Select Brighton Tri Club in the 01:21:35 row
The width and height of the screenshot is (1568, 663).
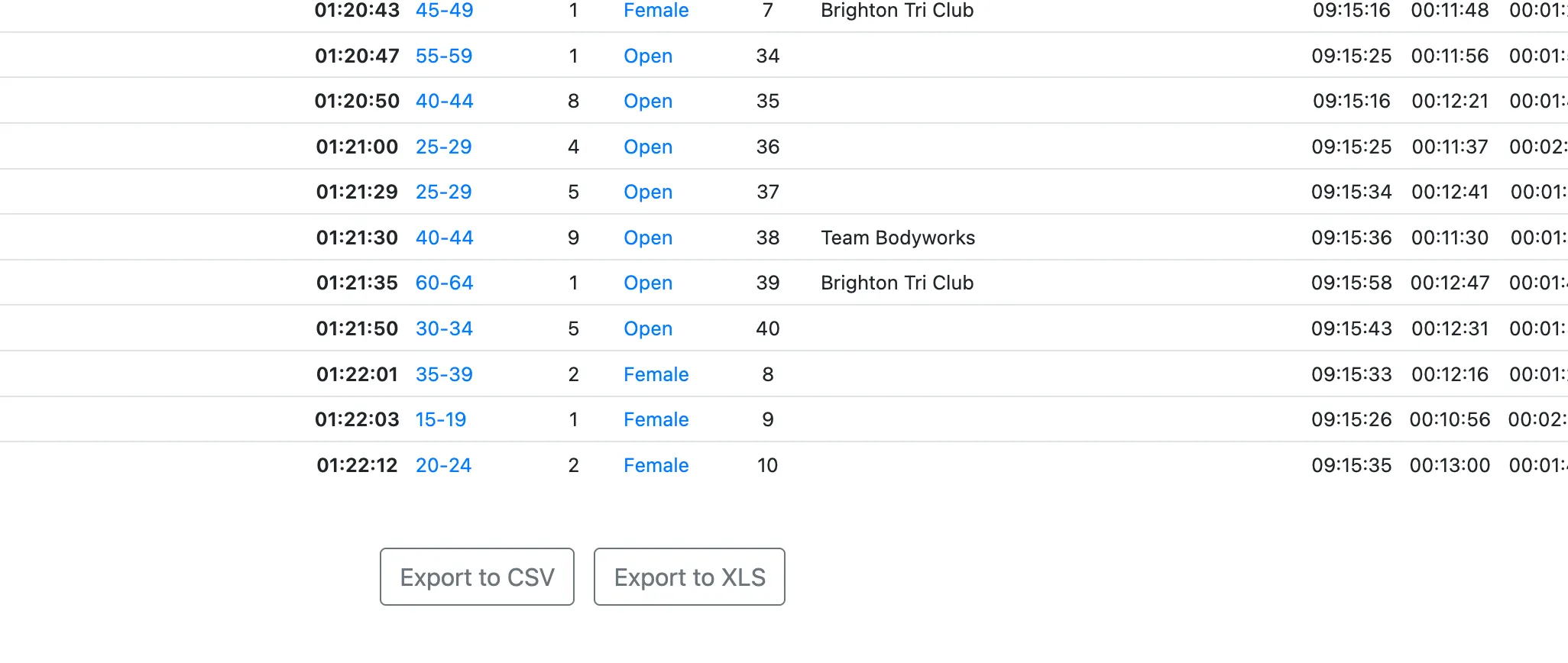tap(897, 283)
